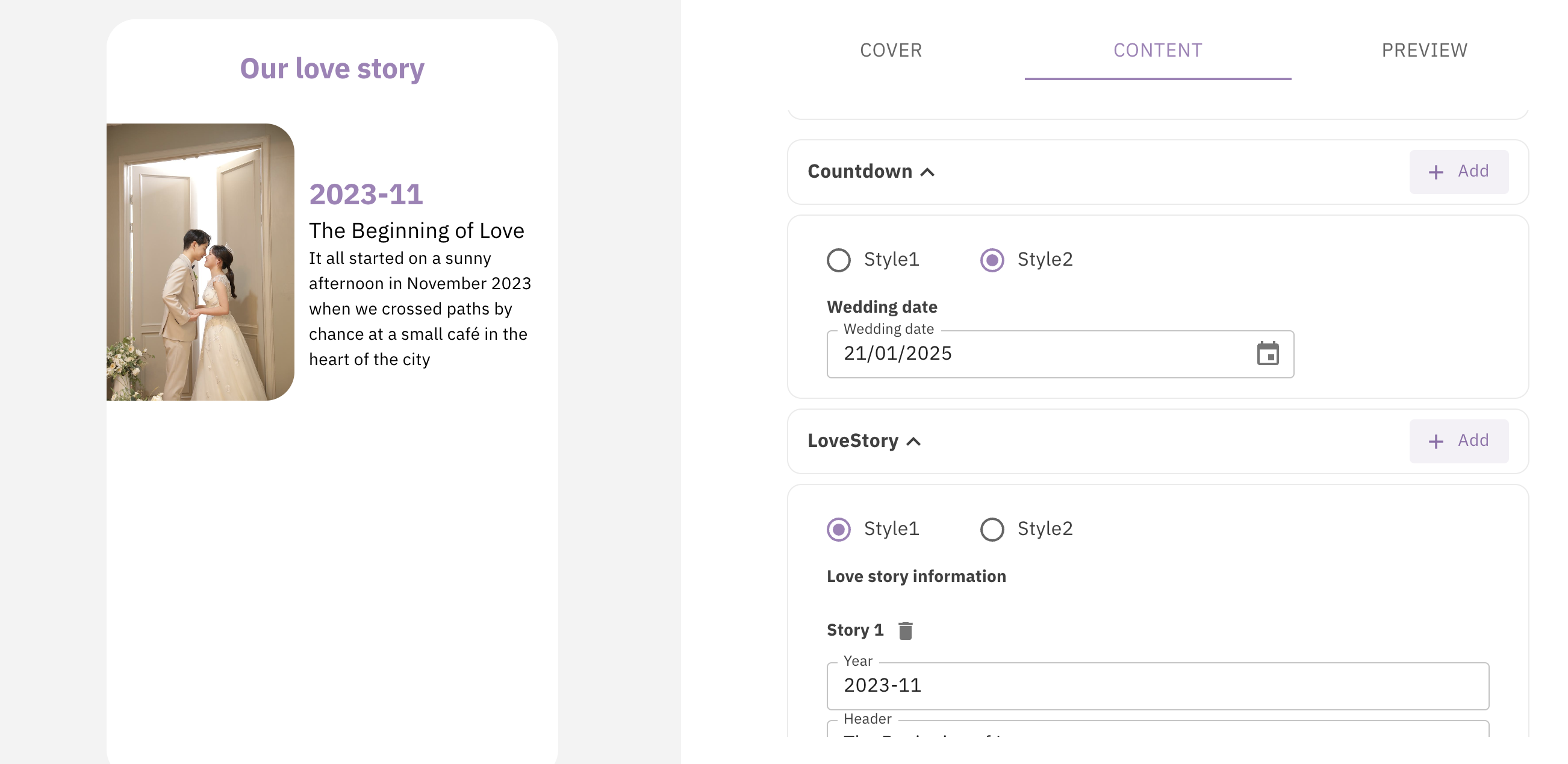
Task: Edit the Wedding date field 21/01/2025
Action: pos(1060,354)
